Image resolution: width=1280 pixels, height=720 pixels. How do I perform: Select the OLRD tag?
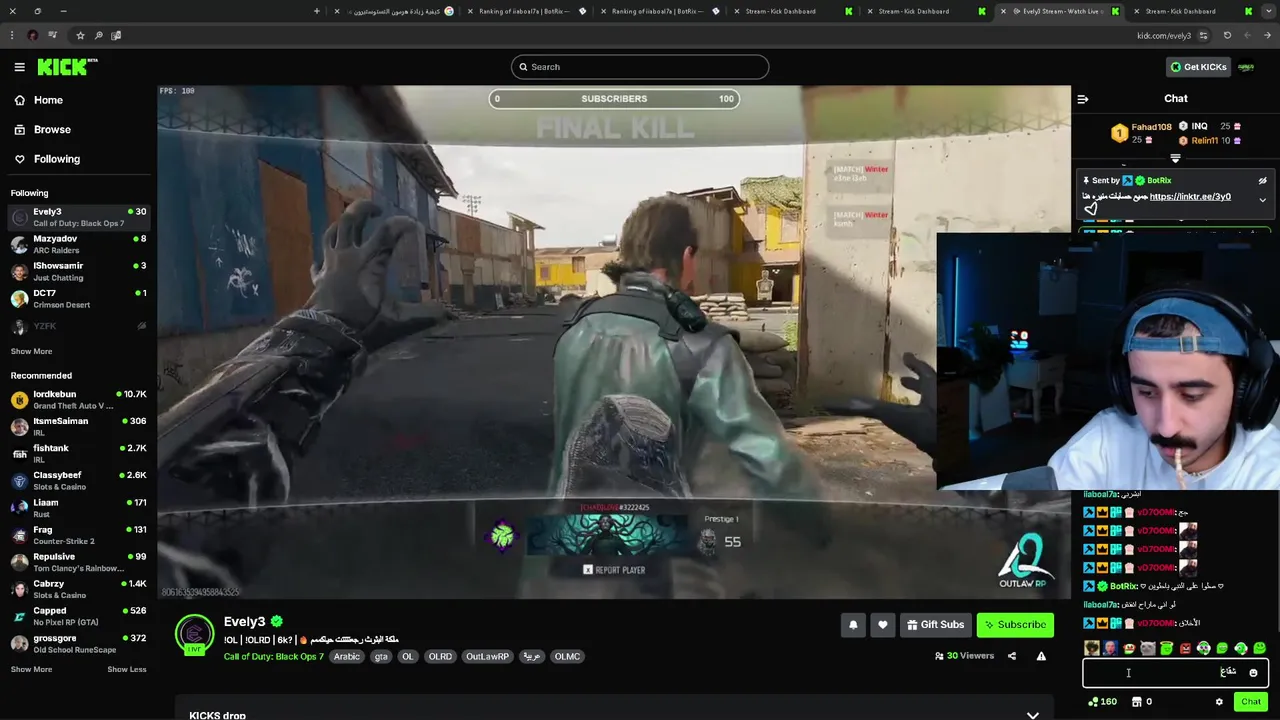point(440,657)
